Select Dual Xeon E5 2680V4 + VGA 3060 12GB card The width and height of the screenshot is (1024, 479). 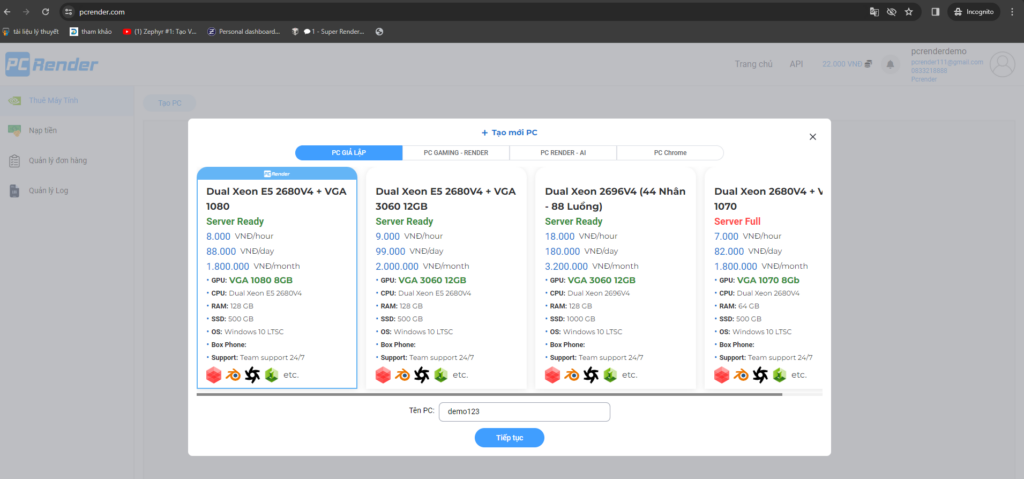click(x=446, y=278)
